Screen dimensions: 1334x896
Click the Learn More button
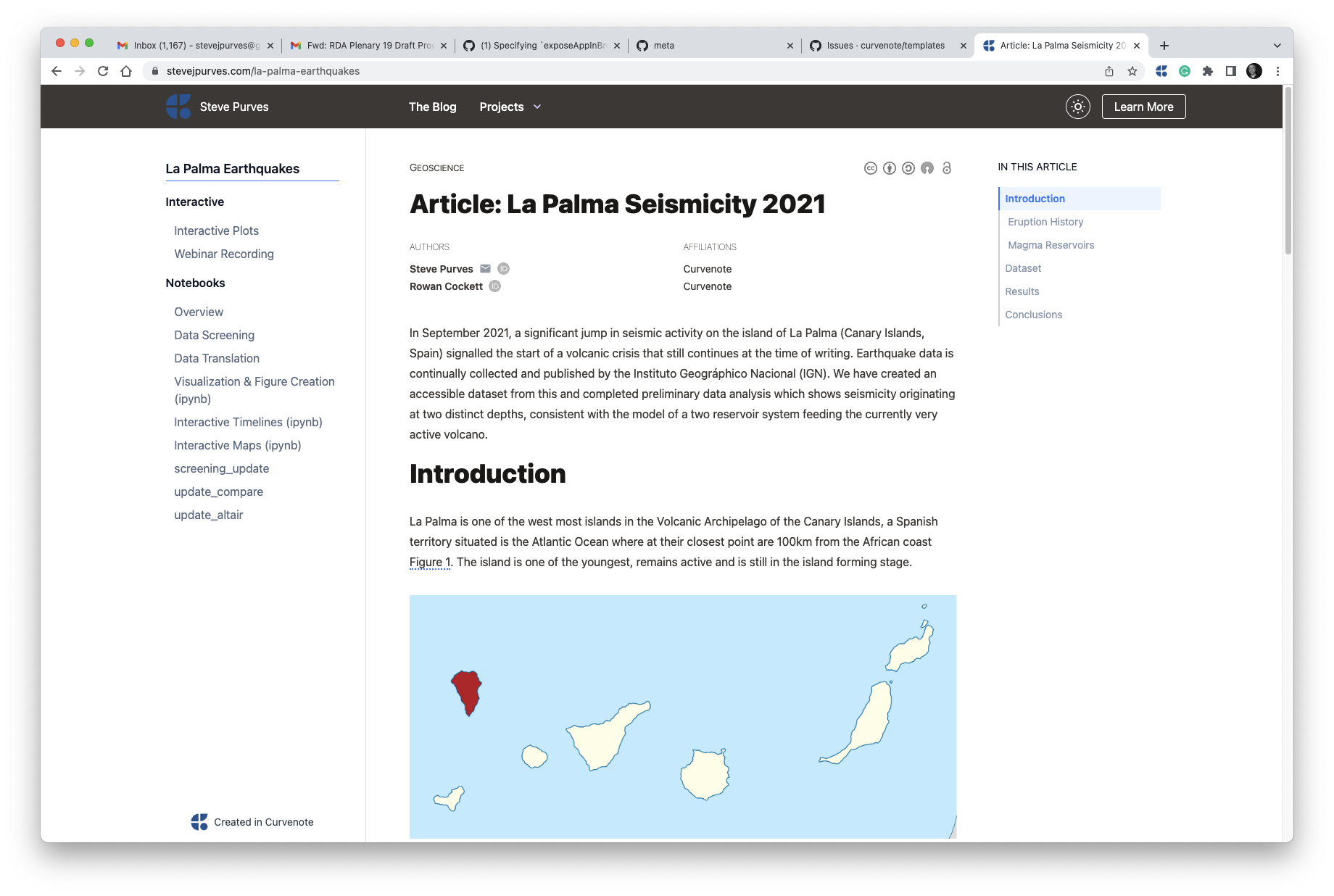1143,107
